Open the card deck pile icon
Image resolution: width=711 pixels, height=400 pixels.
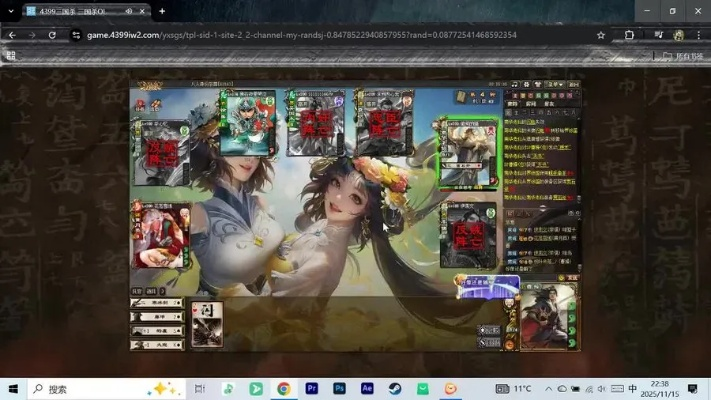click(x=461, y=97)
